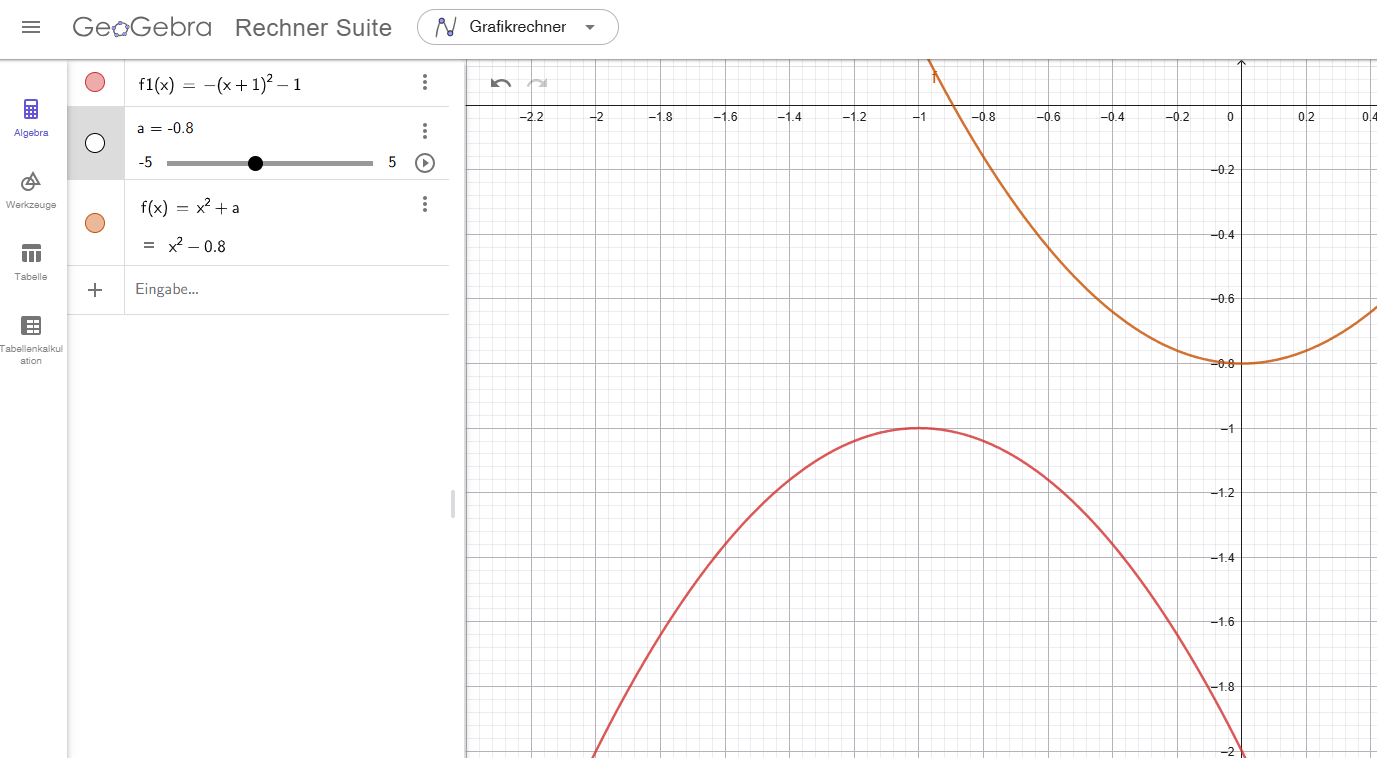Open the Werkzeuge tools panel
Image resolution: width=1377 pixels, height=758 pixels.
click(31, 189)
